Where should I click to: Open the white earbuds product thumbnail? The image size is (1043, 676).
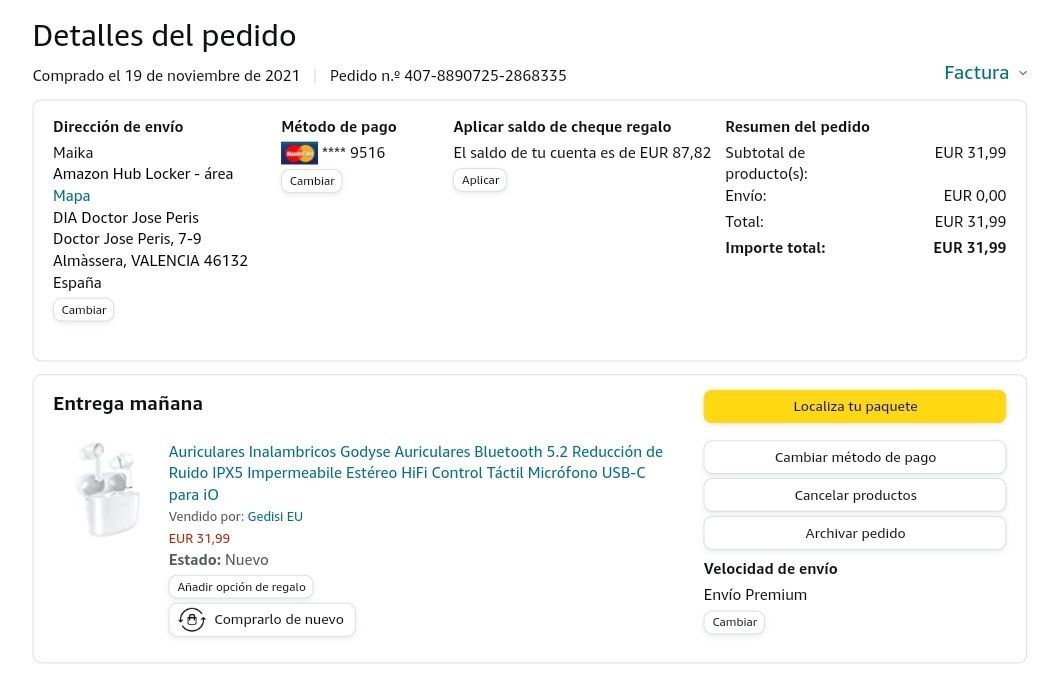click(x=107, y=488)
